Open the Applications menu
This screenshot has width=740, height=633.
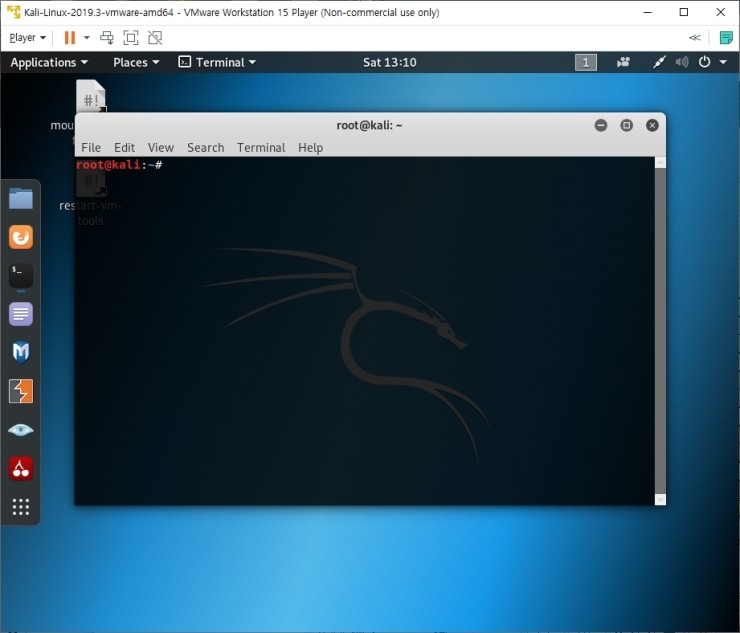click(x=49, y=62)
